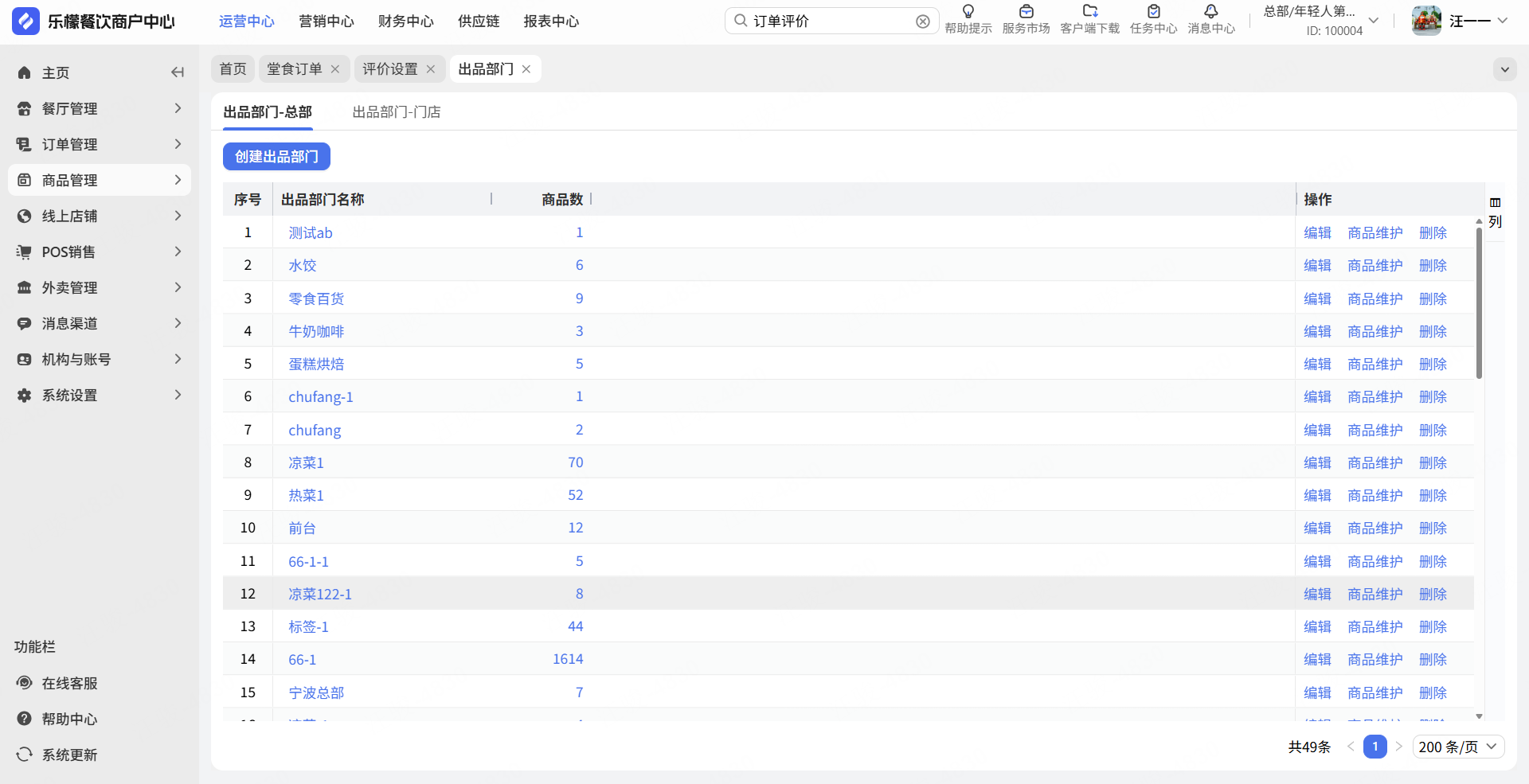Screen dimensions: 1529x784
Task: Click the previous page arrow
Action: (1351, 747)
